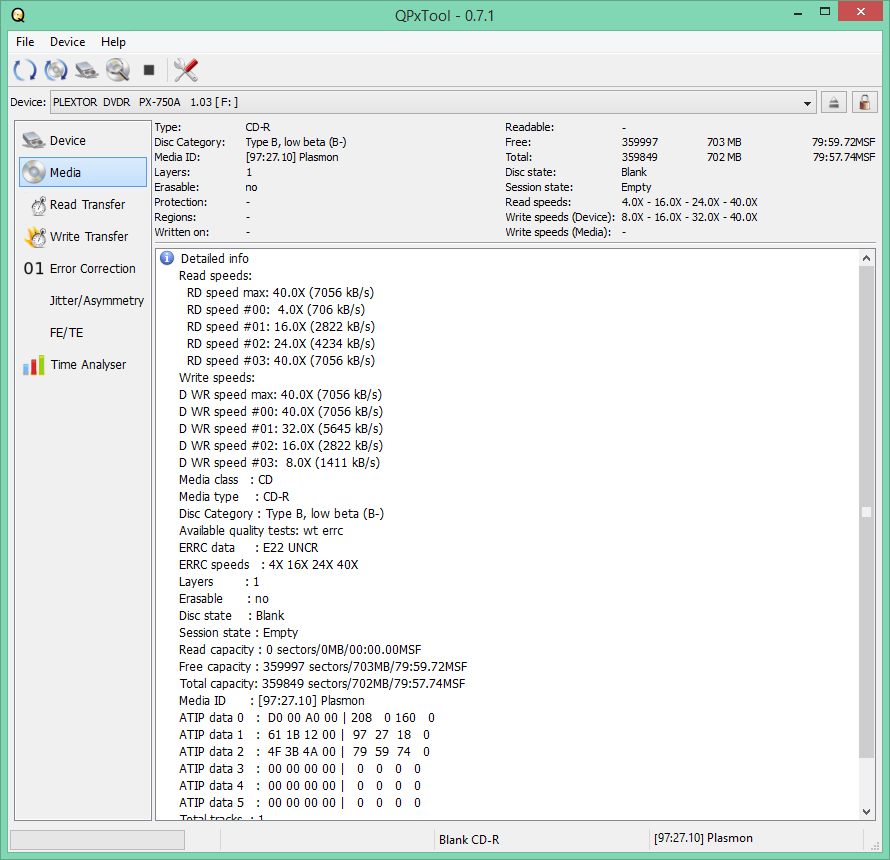Click the ATIP data 1 line

tap(304, 735)
